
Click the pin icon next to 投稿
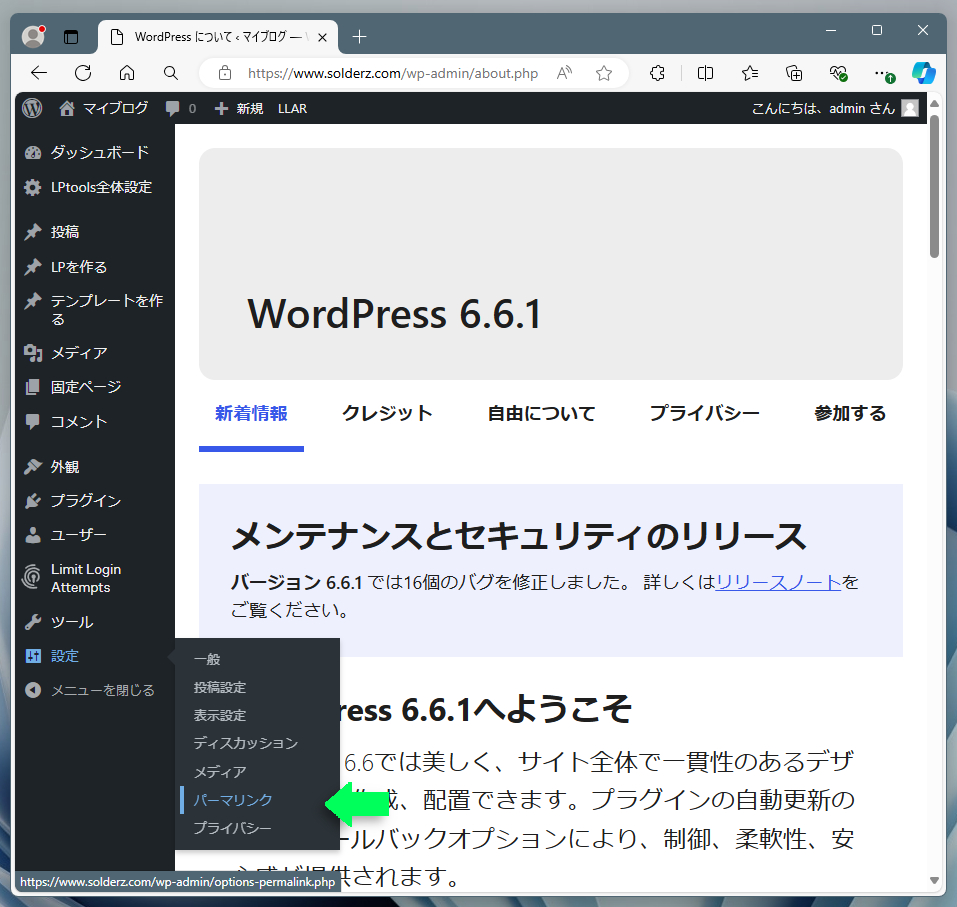32,232
